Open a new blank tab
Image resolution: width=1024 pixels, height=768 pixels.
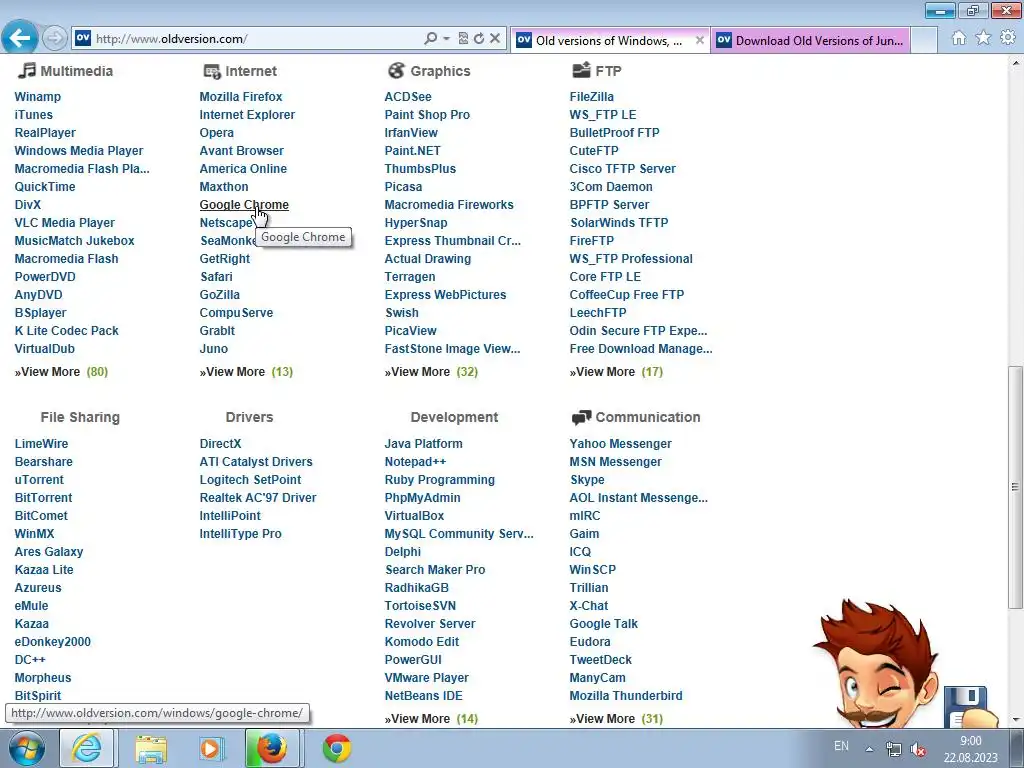[924, 40]
